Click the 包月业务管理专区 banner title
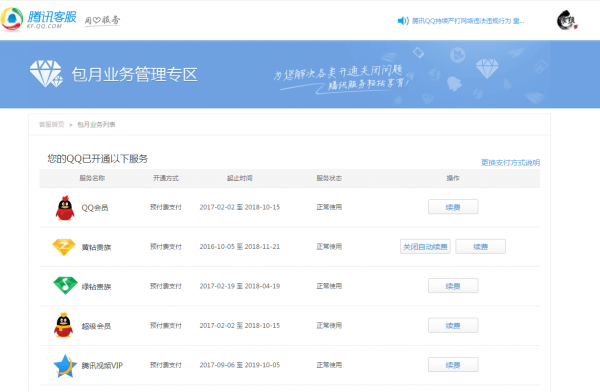 click(x=134, y=74)
